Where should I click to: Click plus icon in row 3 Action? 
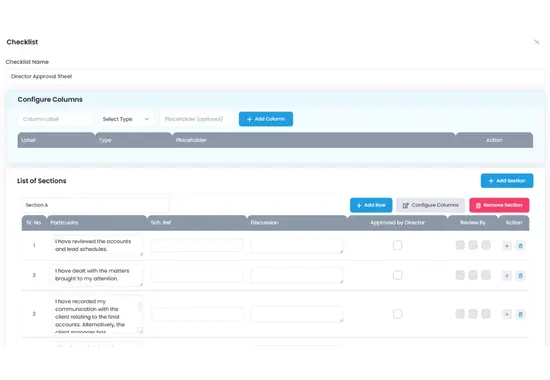[x=507, y=314]
